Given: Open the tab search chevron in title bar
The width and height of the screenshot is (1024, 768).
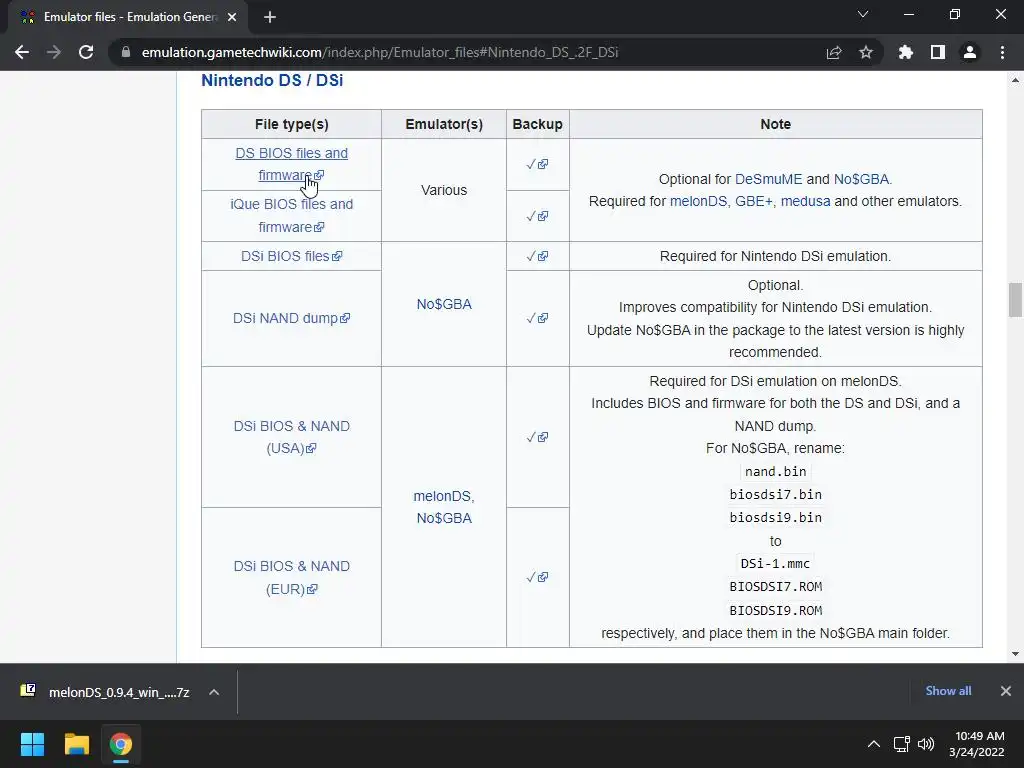Looking at the screenshot, I should (863, 14).
